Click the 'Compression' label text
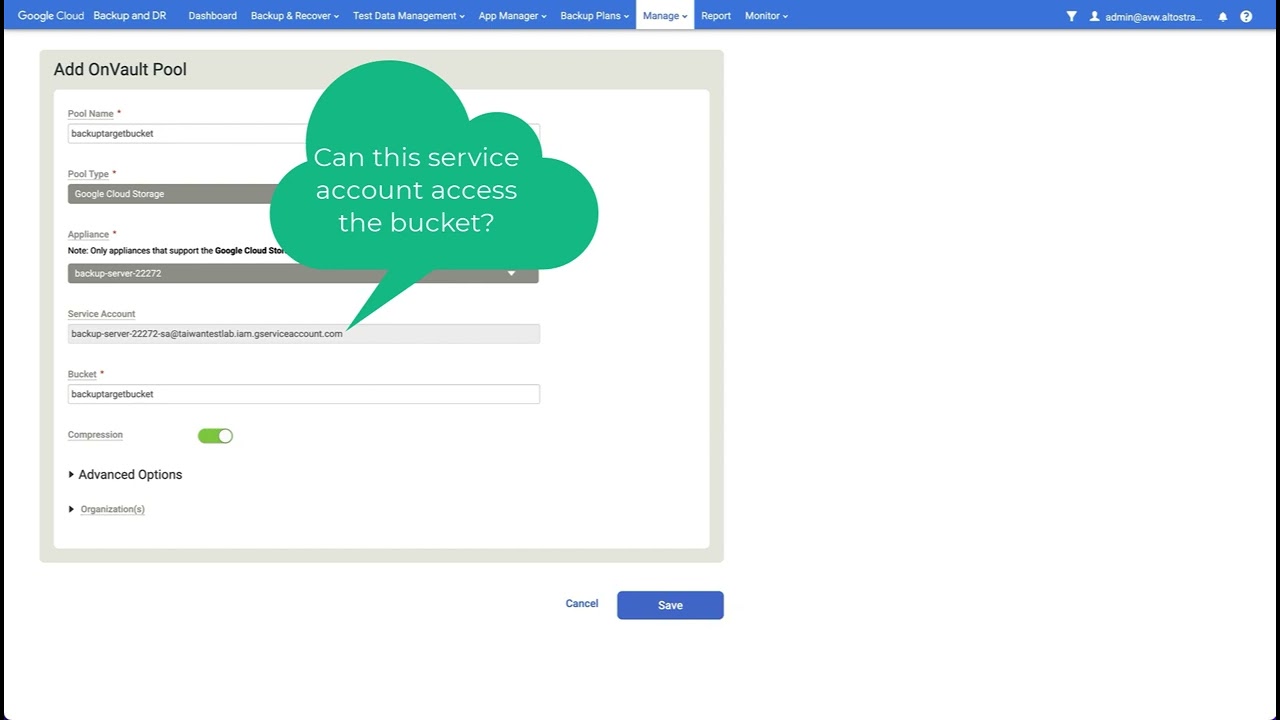1280x720 pixels. click(x=95, y=435)
